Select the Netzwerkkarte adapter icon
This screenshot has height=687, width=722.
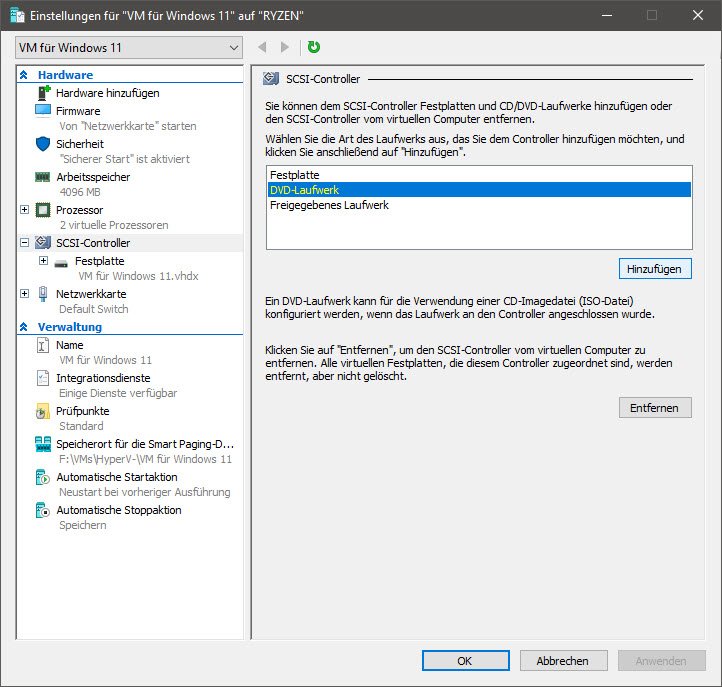(x=43, y=294)
